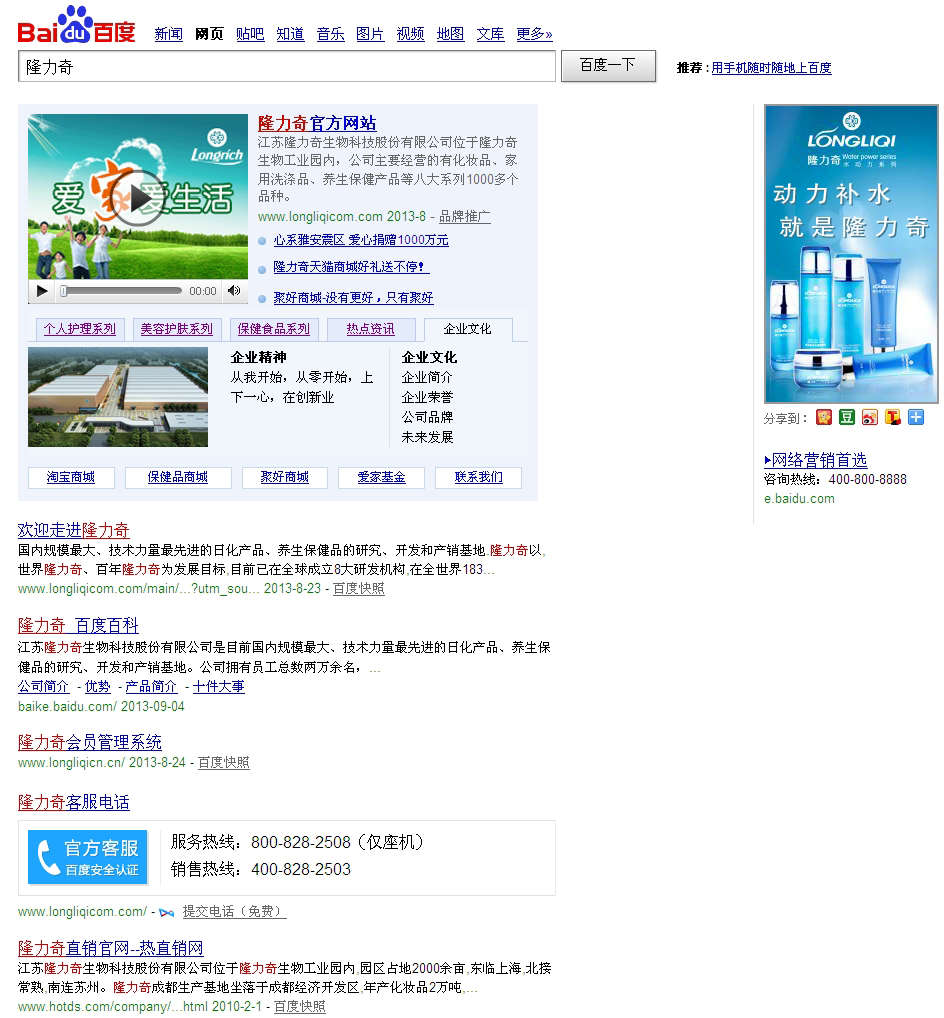Image resolution: width=944 pixels, height=1018 pixels.
Task: Share to Douban via green icon
Action: coord(847,417)
